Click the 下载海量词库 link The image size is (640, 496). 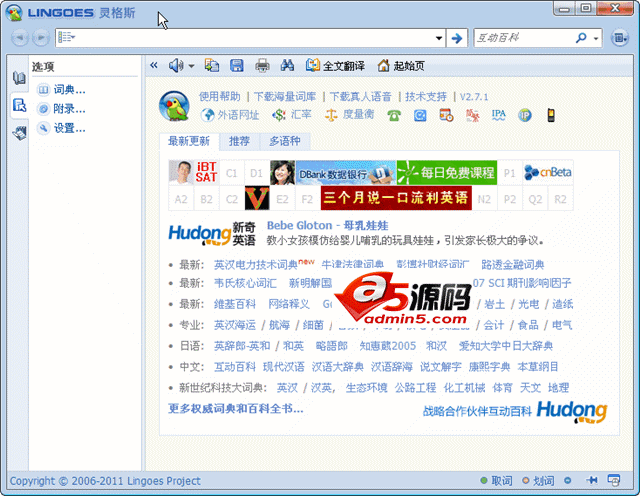[x=285, y=97]
